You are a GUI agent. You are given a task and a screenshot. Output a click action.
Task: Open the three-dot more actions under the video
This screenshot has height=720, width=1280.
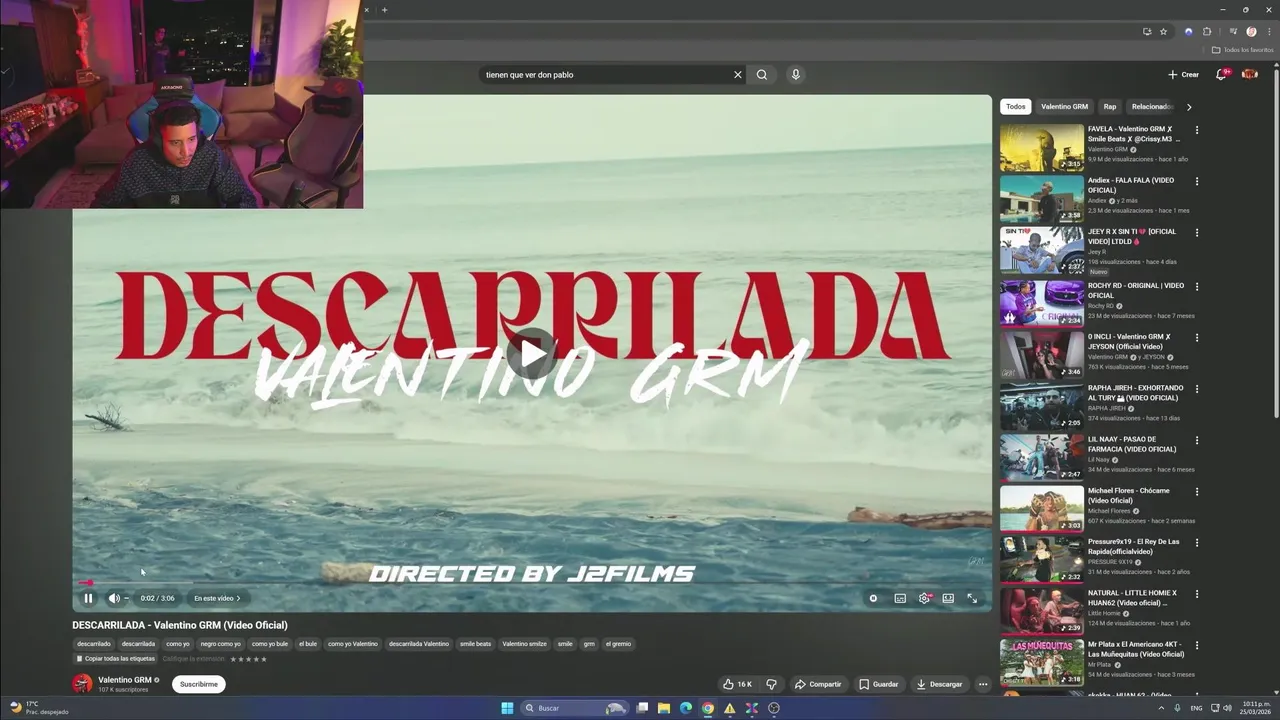983,684
